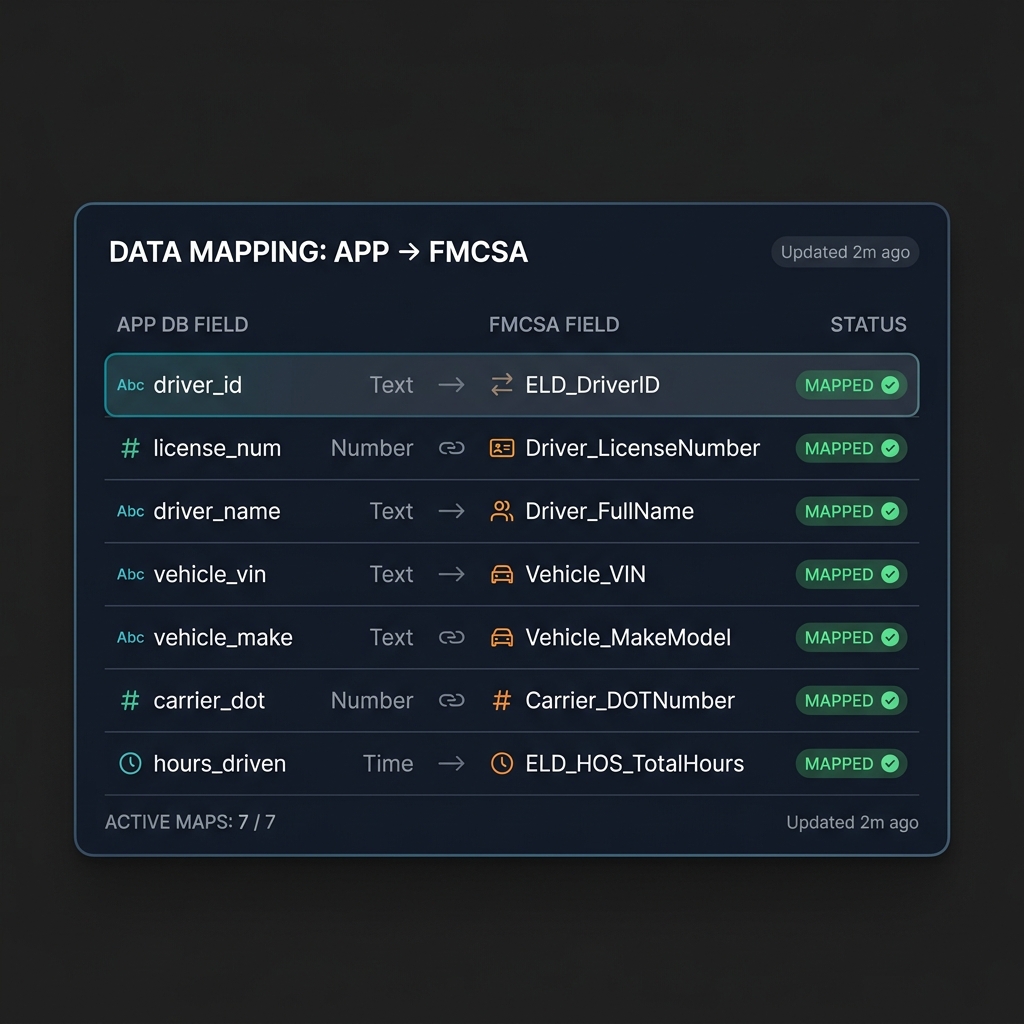The height and width of the screenshot is (1024, 1024).
Task: Click the FMCSA FIELD column header
Action: 554,325
